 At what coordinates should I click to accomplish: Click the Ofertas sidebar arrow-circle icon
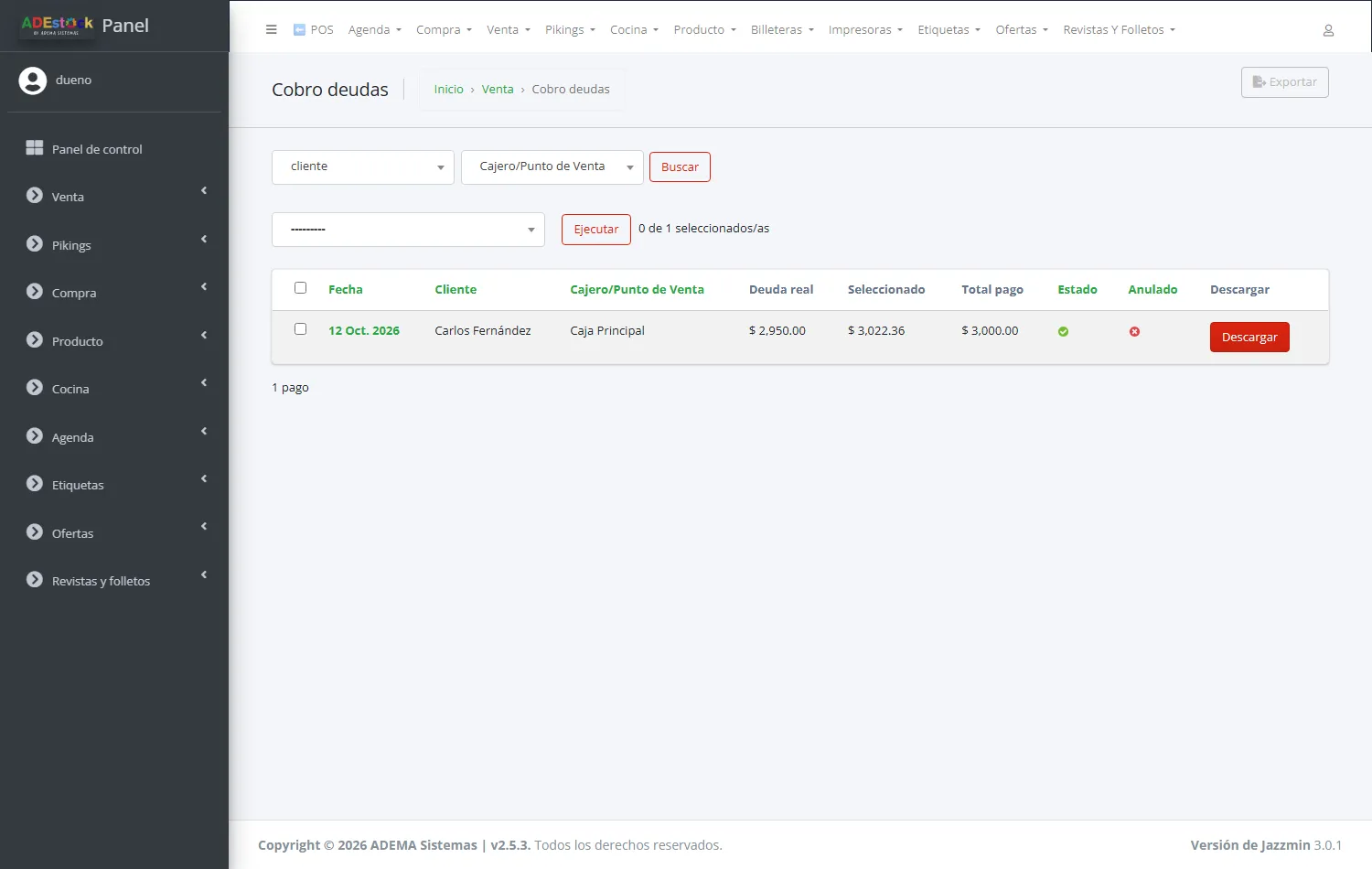pyautogui.click(x=35, y=532)
